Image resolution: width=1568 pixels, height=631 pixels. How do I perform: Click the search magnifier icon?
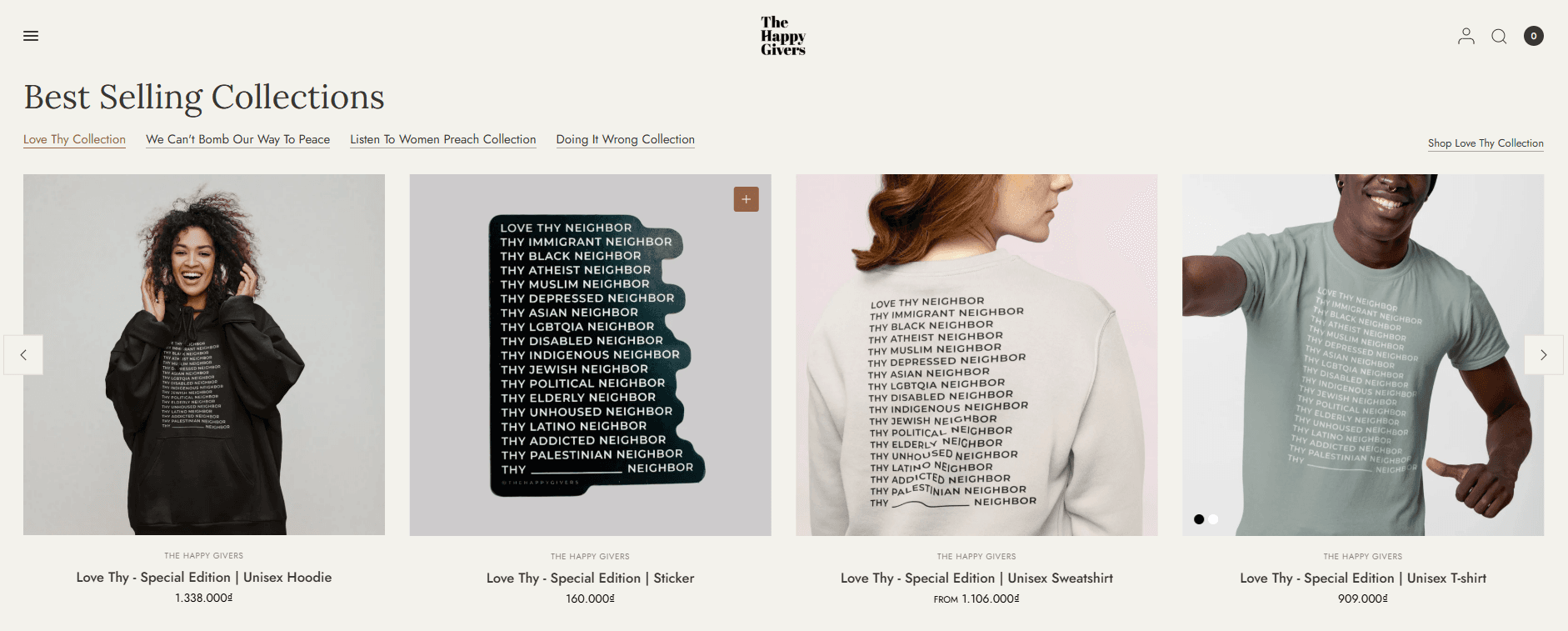pyautogui.click(x=1499, y=36)
